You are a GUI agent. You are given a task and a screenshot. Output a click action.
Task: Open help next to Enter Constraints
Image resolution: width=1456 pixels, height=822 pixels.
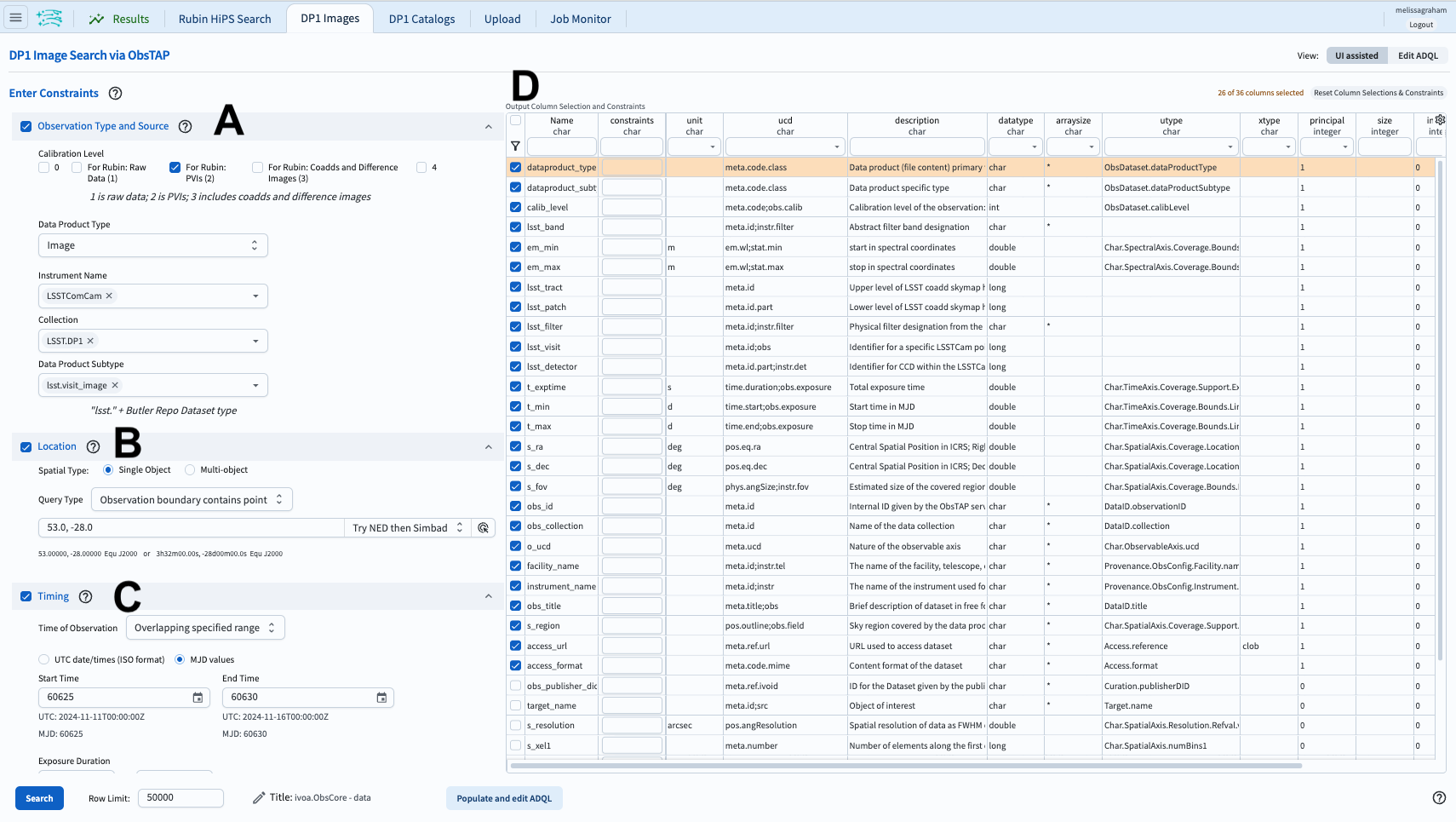coord(115,93)
